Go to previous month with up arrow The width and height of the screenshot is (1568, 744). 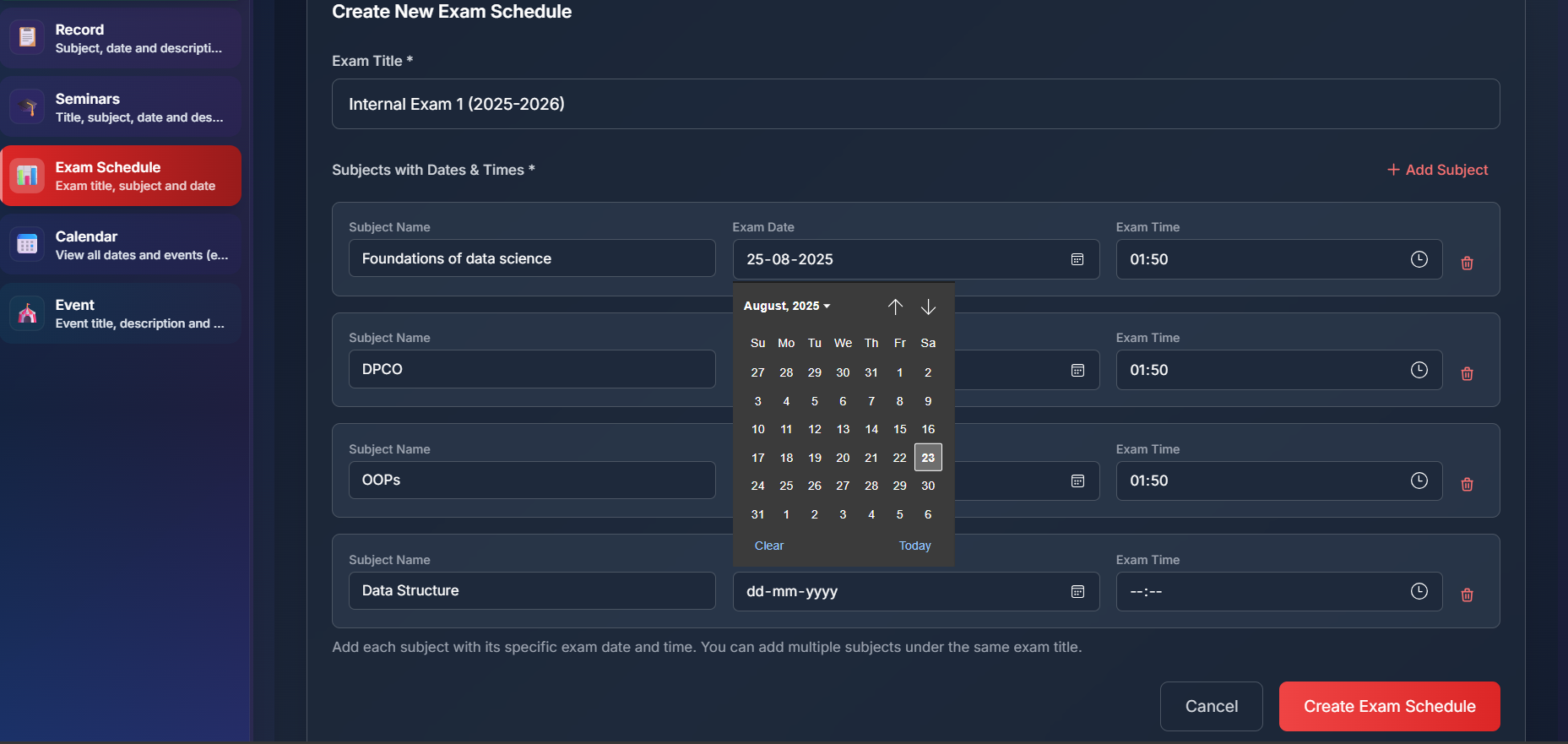[895, 307]
